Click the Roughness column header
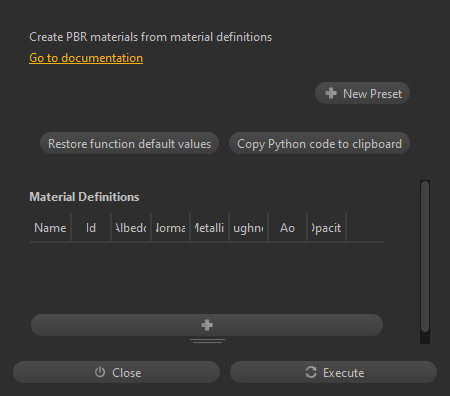Screen dimensions: 450x396 tap(248, 228)
